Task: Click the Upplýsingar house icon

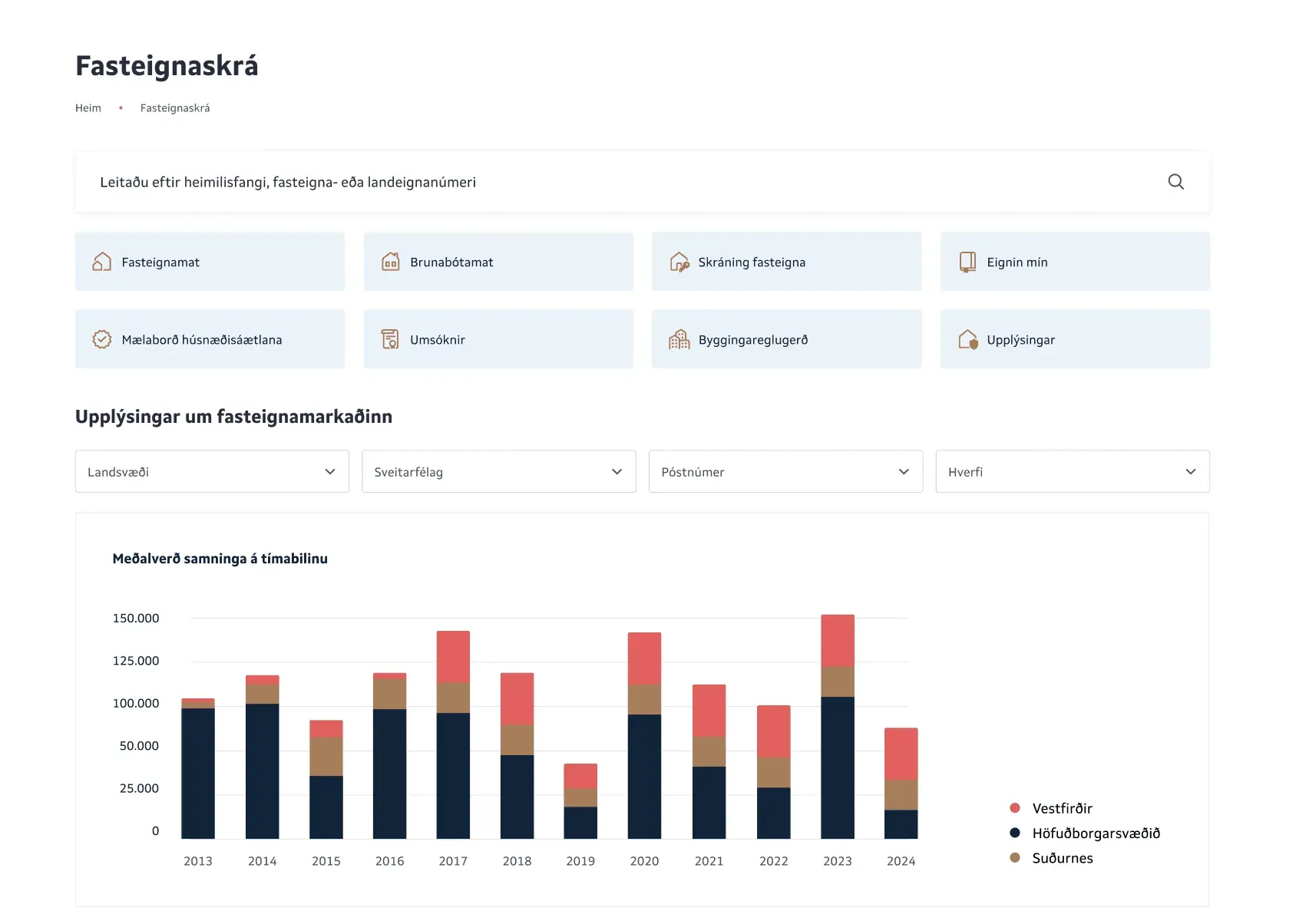Action: 968,339
